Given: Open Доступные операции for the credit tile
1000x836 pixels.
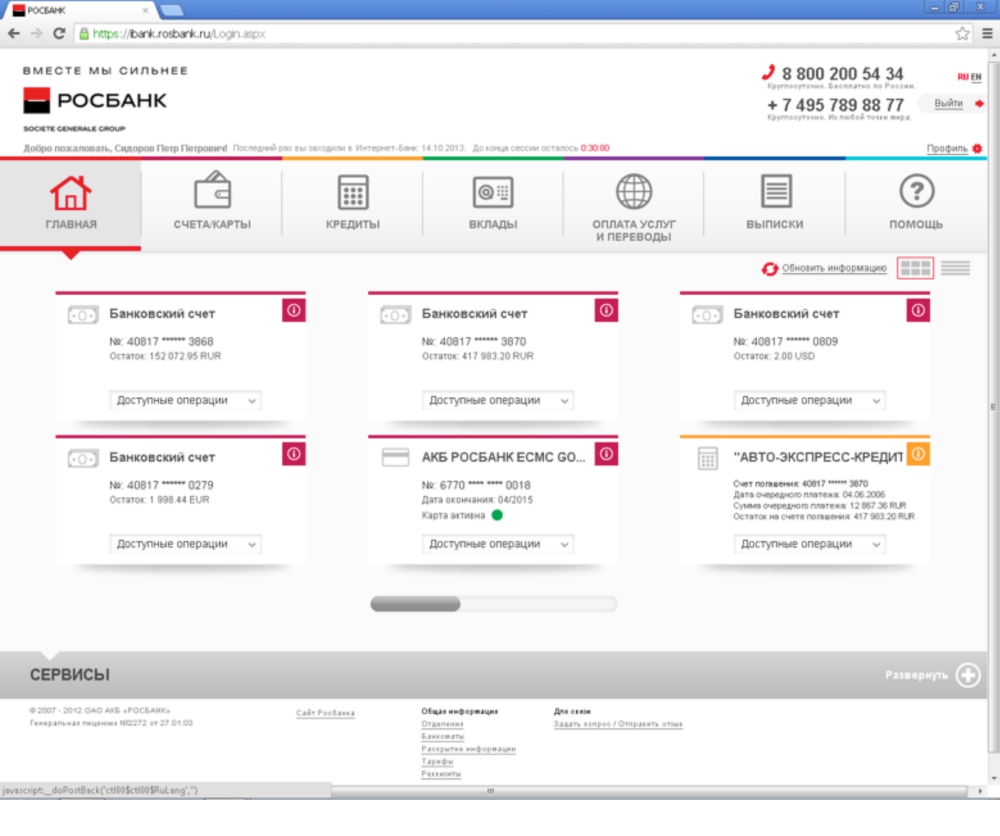Looking at the screenshot, I should tap(810, 544).
